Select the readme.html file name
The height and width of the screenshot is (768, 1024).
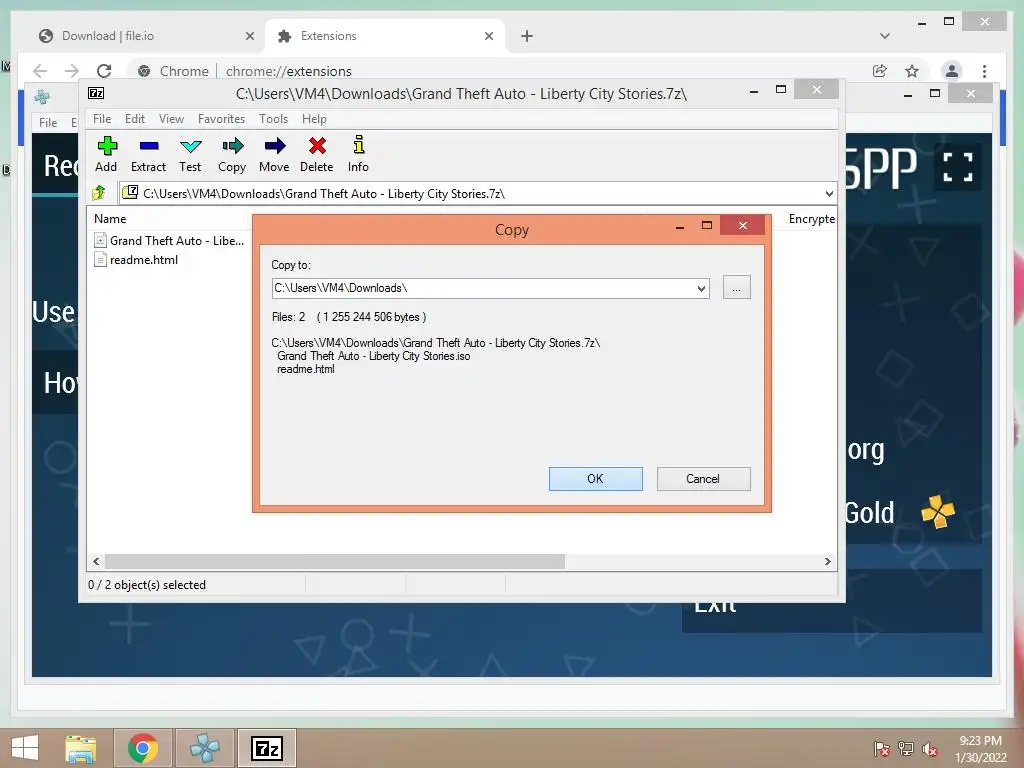[144, 260]
